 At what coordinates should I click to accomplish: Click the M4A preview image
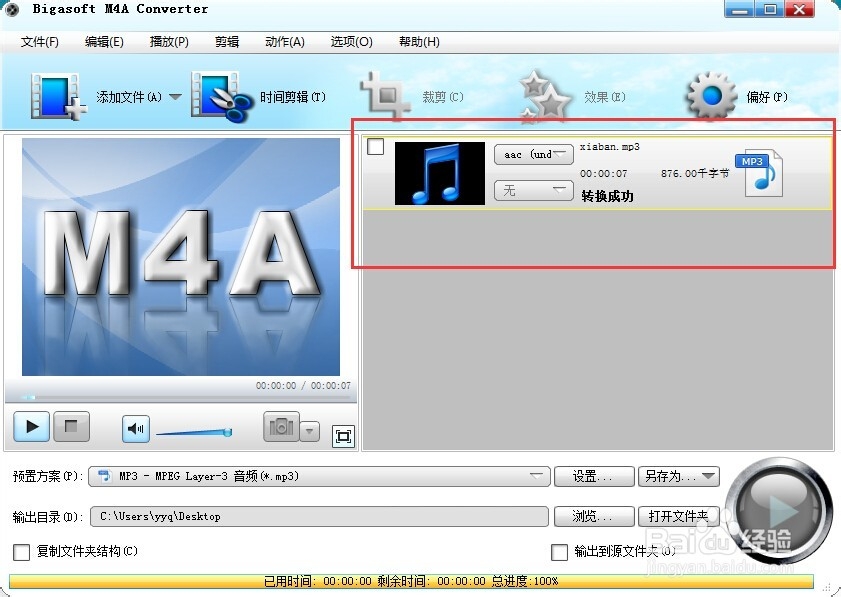[181, 257]
